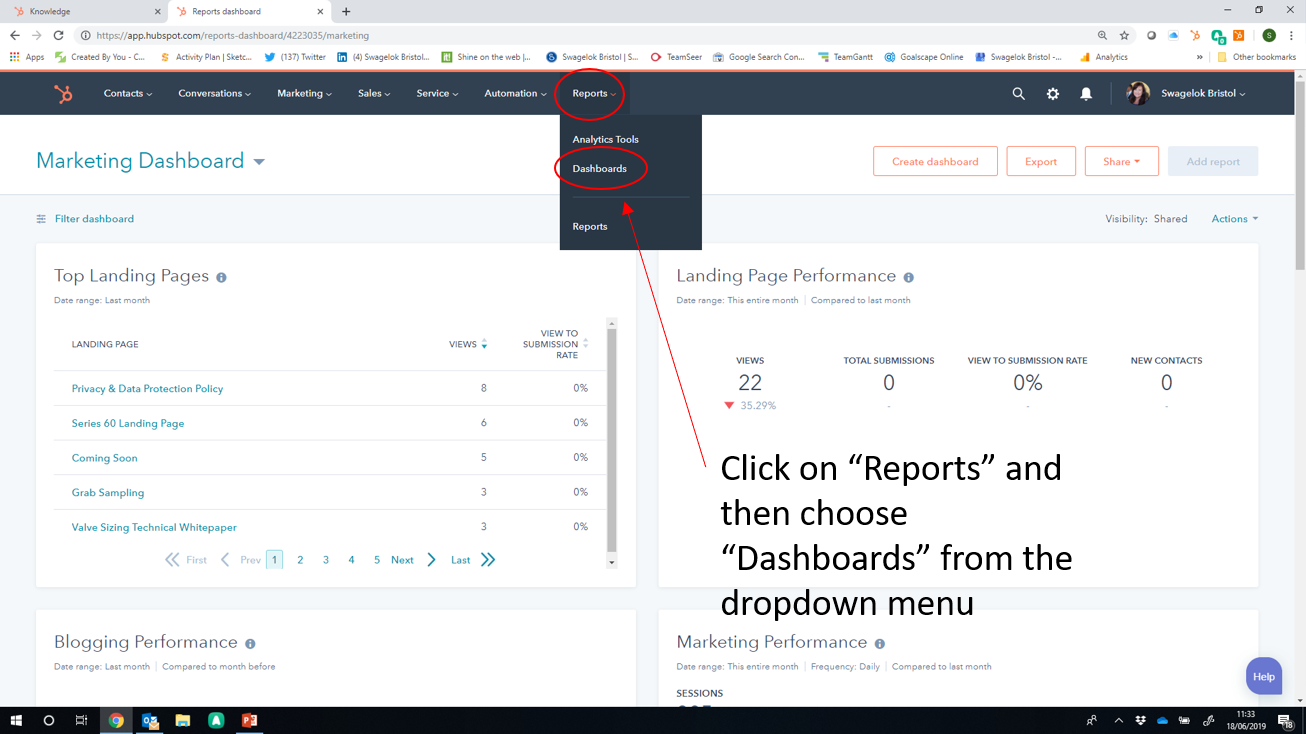Screen dimensions: 1306x734
Task: Open notifications bell in HubSpot navigation
Action: (x=1086, y=94)
